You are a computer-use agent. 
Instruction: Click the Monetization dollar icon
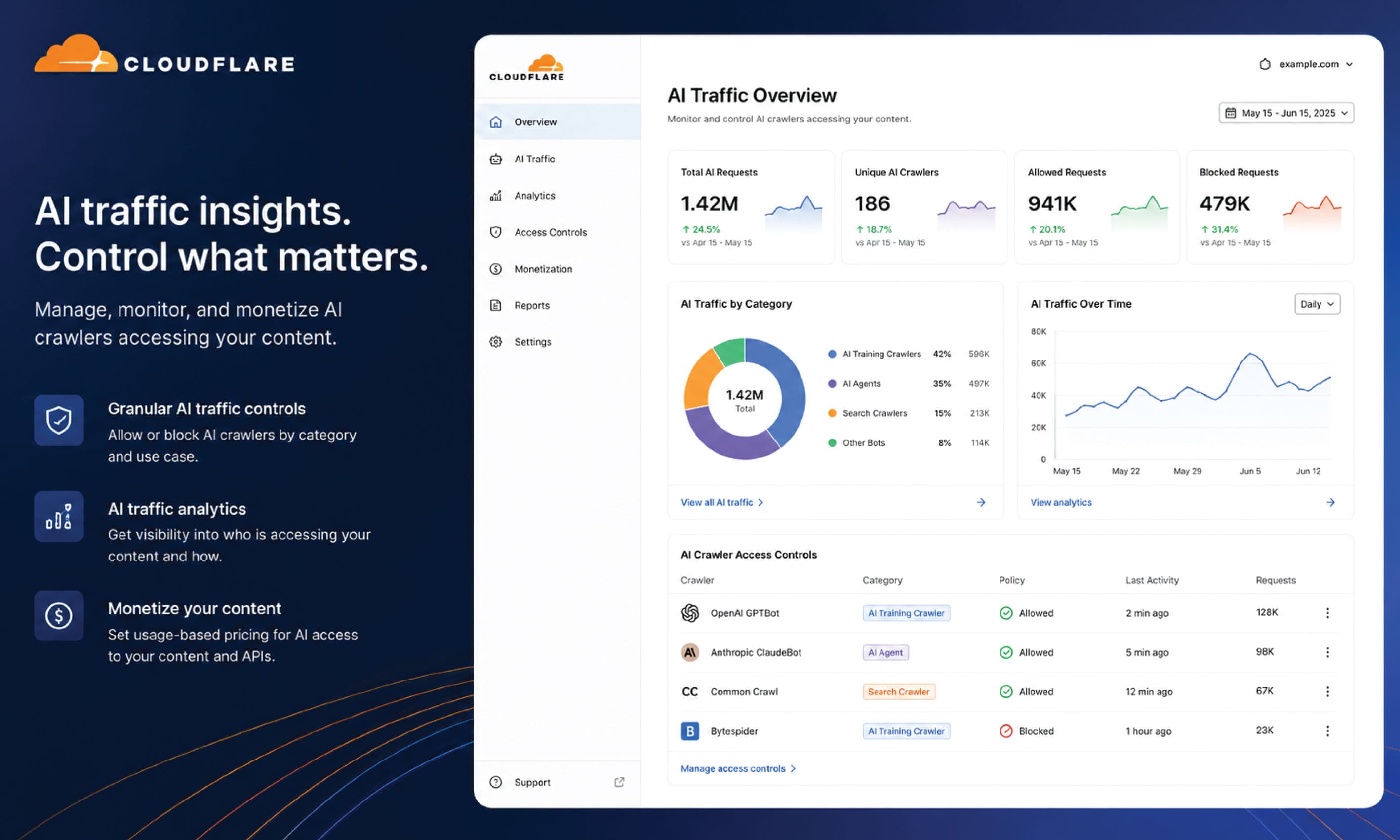click(x=496, y=269)
